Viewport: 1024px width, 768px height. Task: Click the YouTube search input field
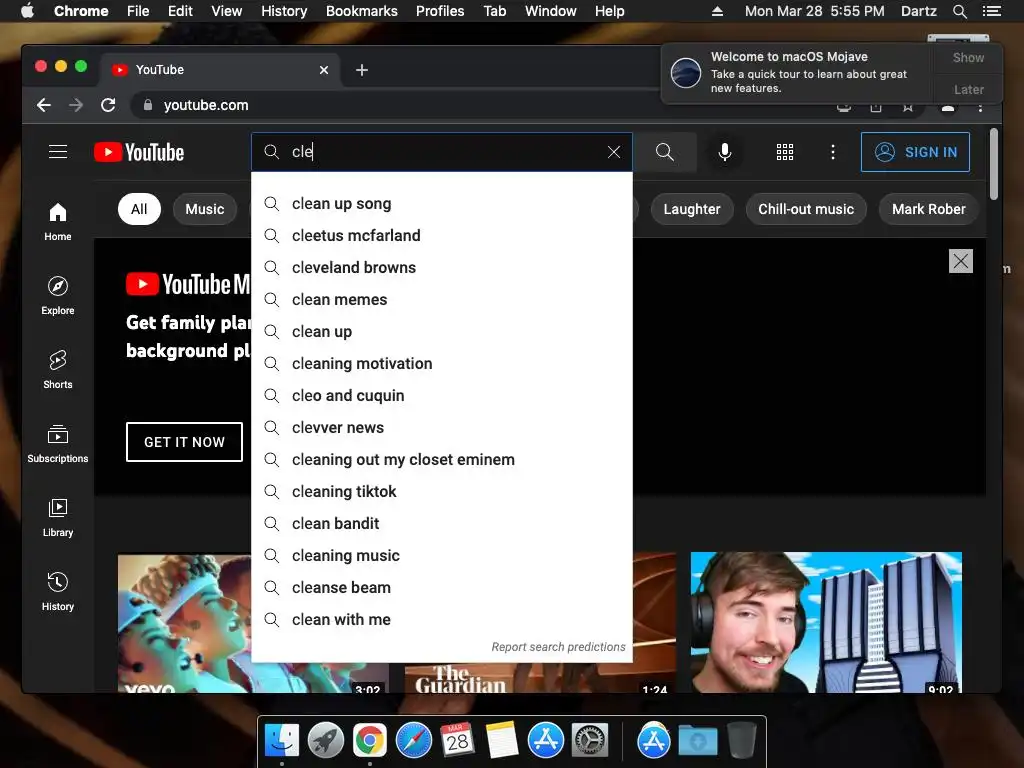pyautogui.click(x=442, y=152)
